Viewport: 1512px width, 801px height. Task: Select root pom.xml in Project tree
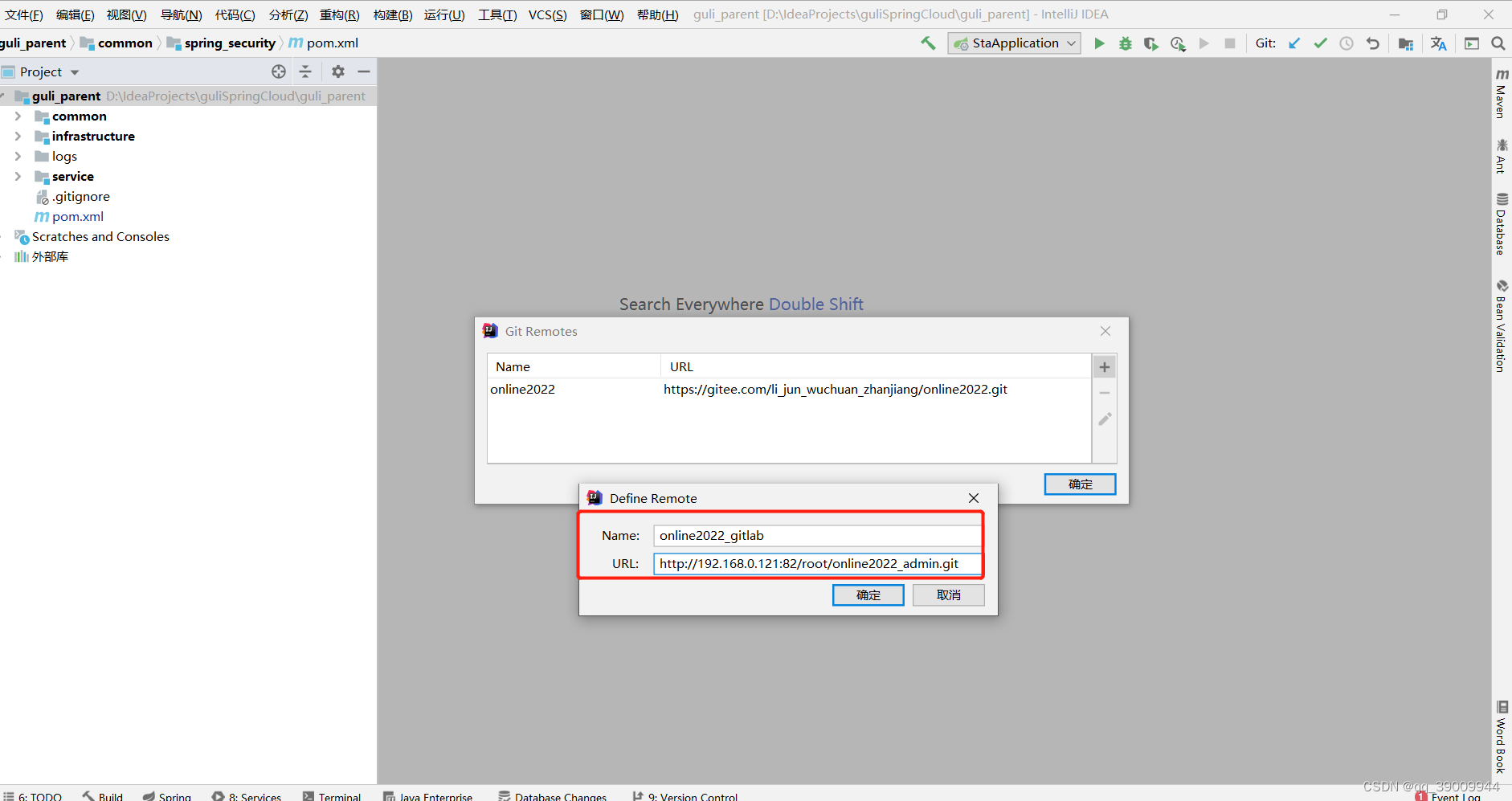pyautogui.click(x=69, y=217)
